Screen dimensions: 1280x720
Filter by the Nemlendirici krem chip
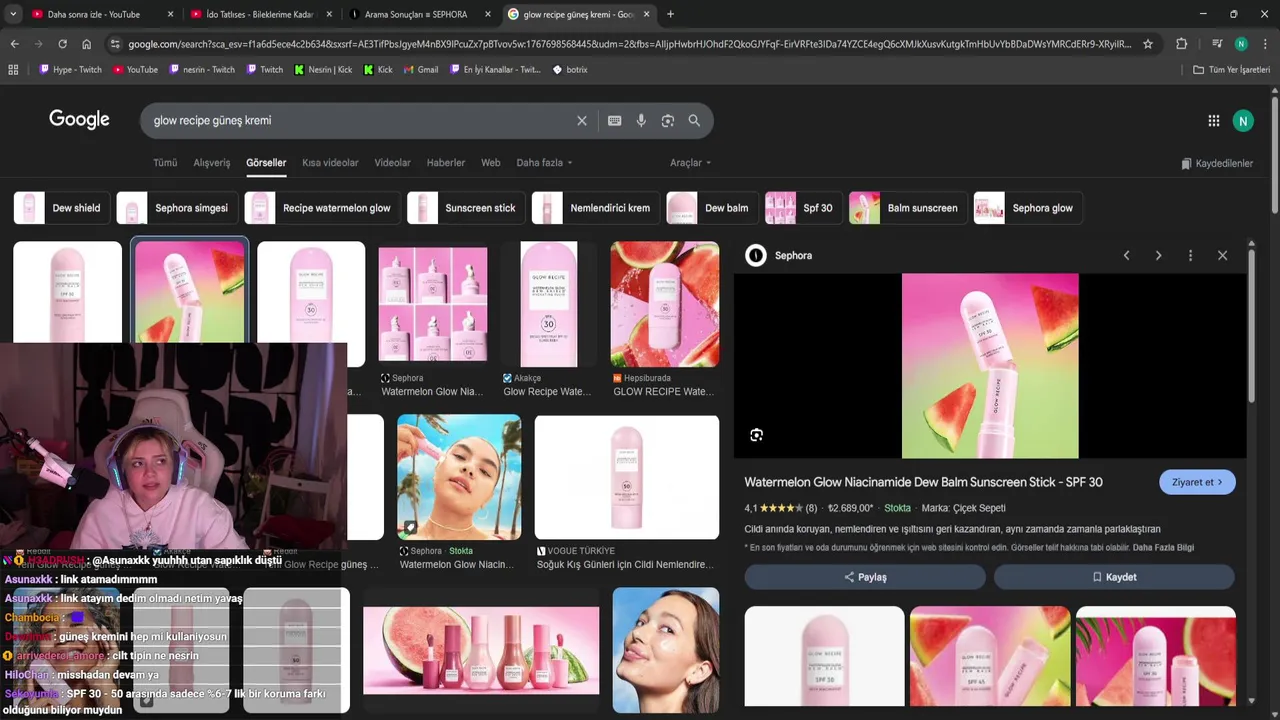tap(596, 208)
